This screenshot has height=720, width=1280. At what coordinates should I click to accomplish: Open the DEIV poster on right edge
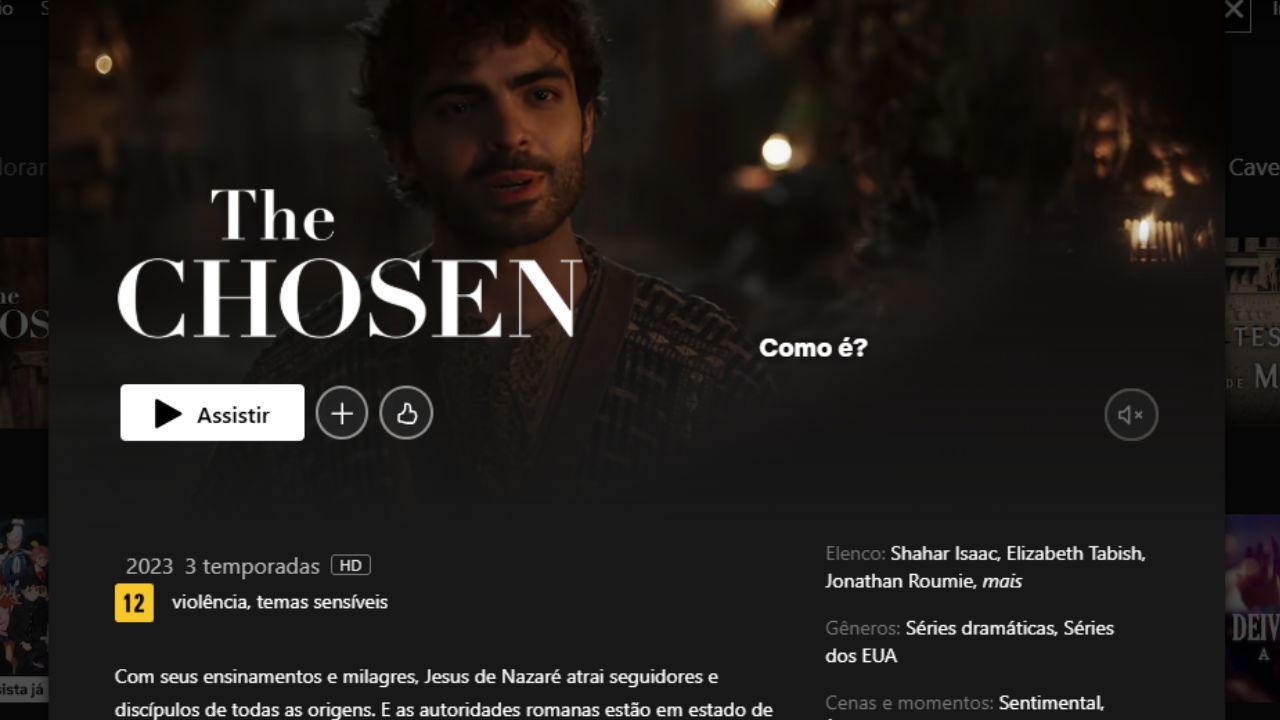(1252, 608)
